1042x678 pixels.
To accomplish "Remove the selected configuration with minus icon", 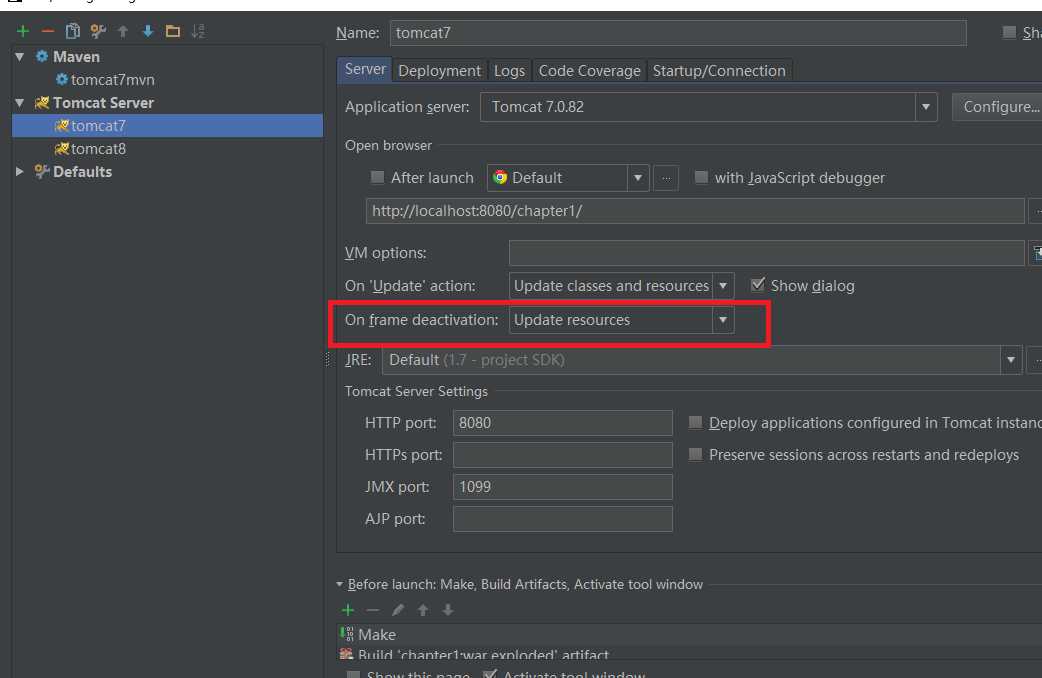I will (x=48, y=31).
